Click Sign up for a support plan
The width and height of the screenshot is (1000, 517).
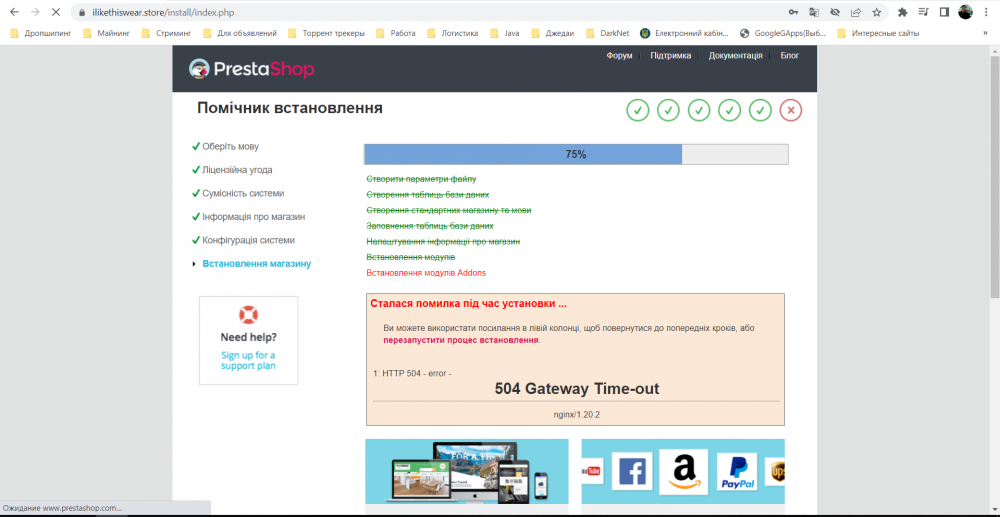248,360
